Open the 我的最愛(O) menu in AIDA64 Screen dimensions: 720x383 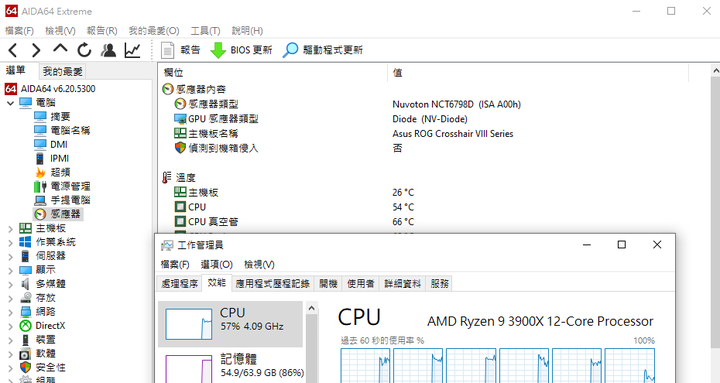154,31
